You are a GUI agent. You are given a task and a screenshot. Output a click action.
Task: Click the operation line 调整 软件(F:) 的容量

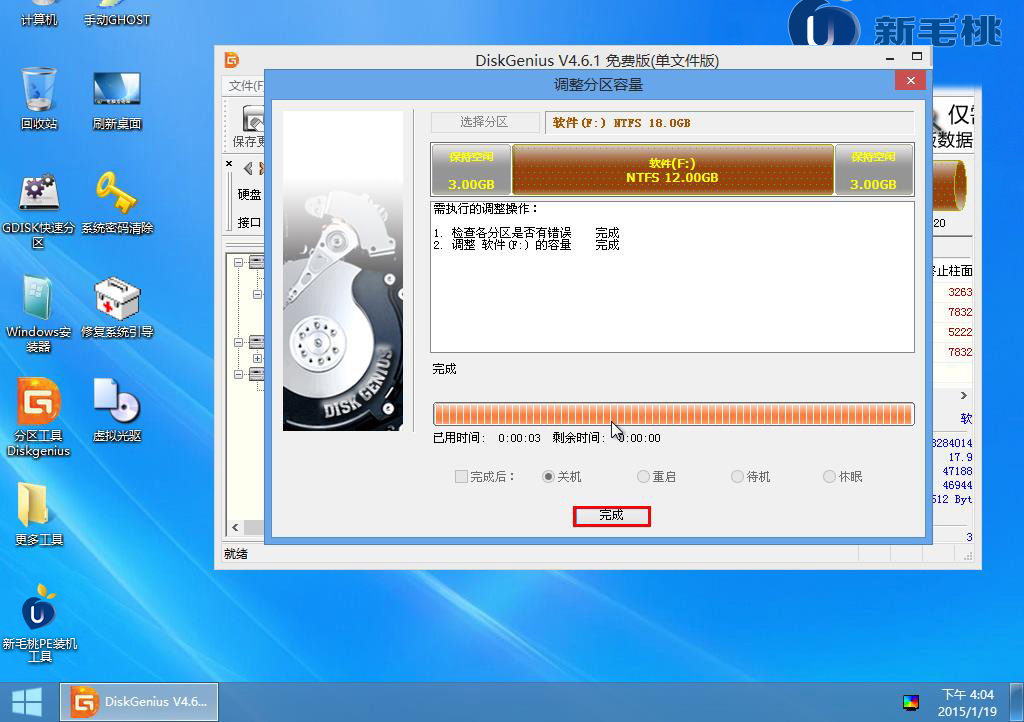tap(511, 245)
